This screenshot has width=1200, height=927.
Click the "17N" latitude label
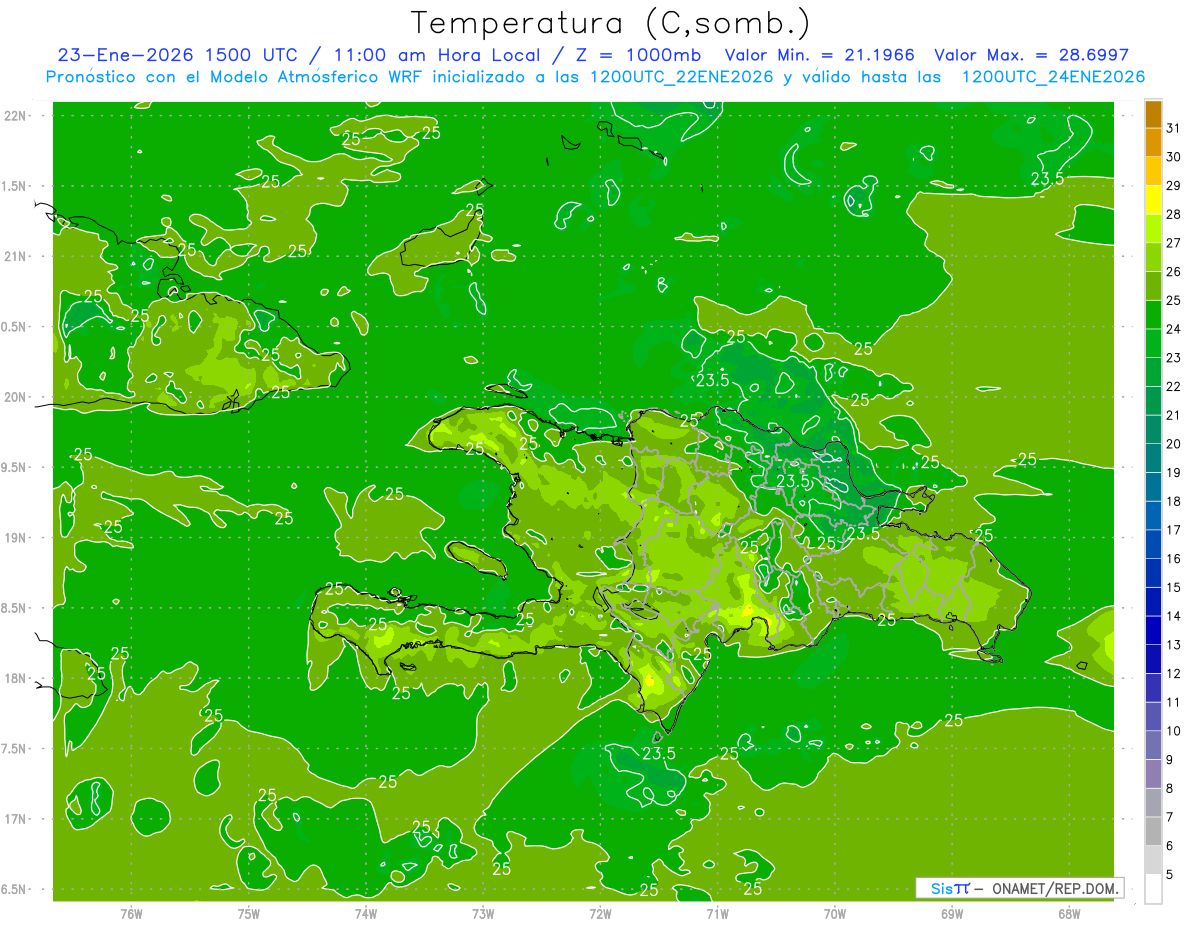coord(16,819)
